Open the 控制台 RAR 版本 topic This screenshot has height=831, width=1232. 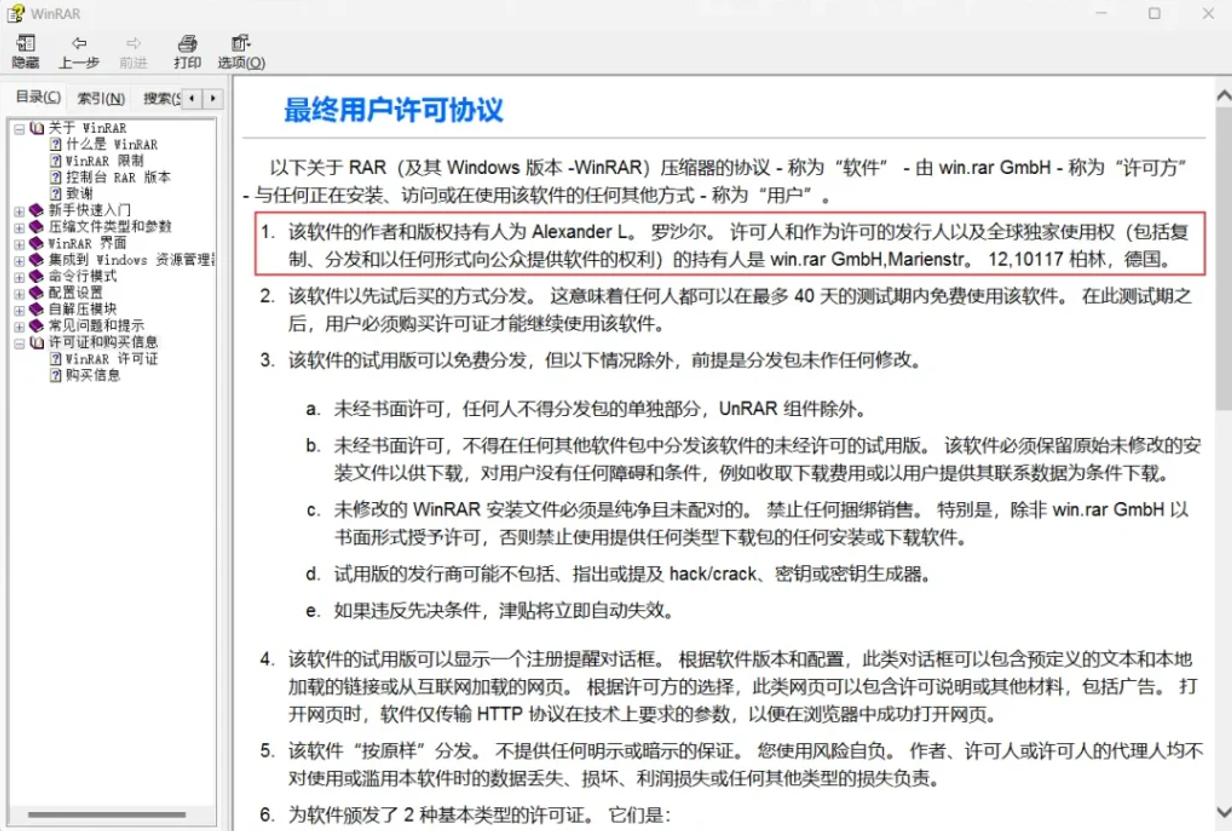pyautogui.click(x=118, y=177)
